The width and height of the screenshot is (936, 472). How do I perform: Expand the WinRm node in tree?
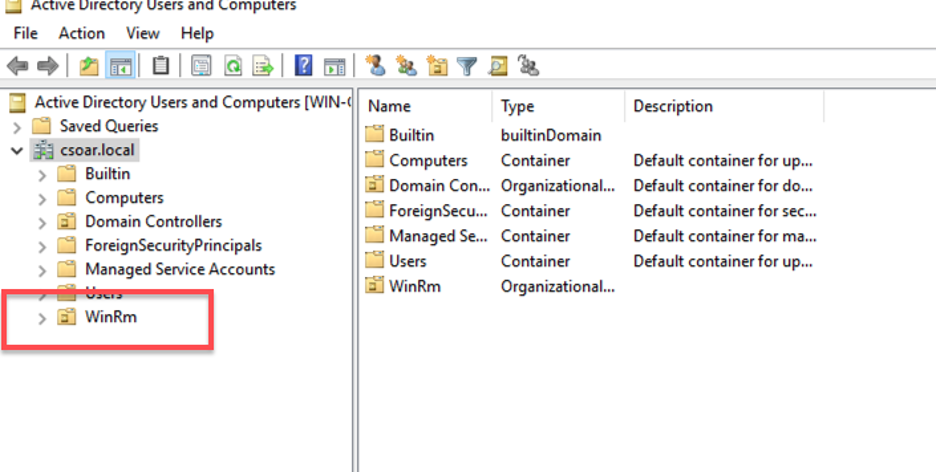coord(41,318)
